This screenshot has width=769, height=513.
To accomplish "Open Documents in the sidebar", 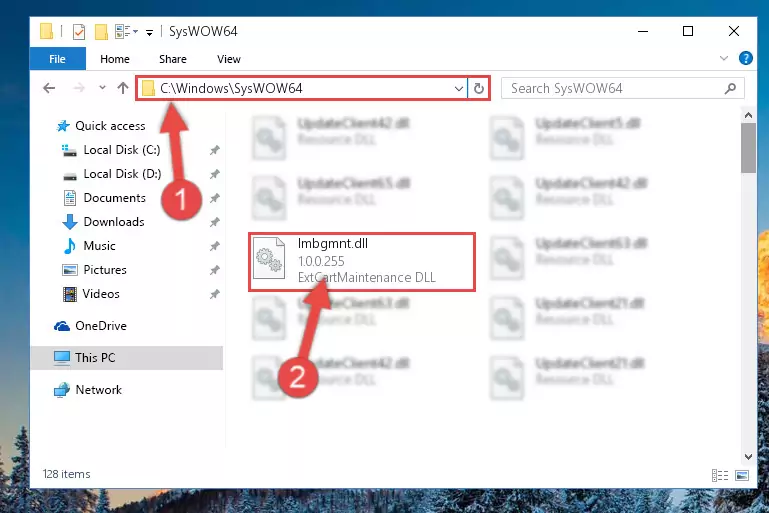I will 115,198.
